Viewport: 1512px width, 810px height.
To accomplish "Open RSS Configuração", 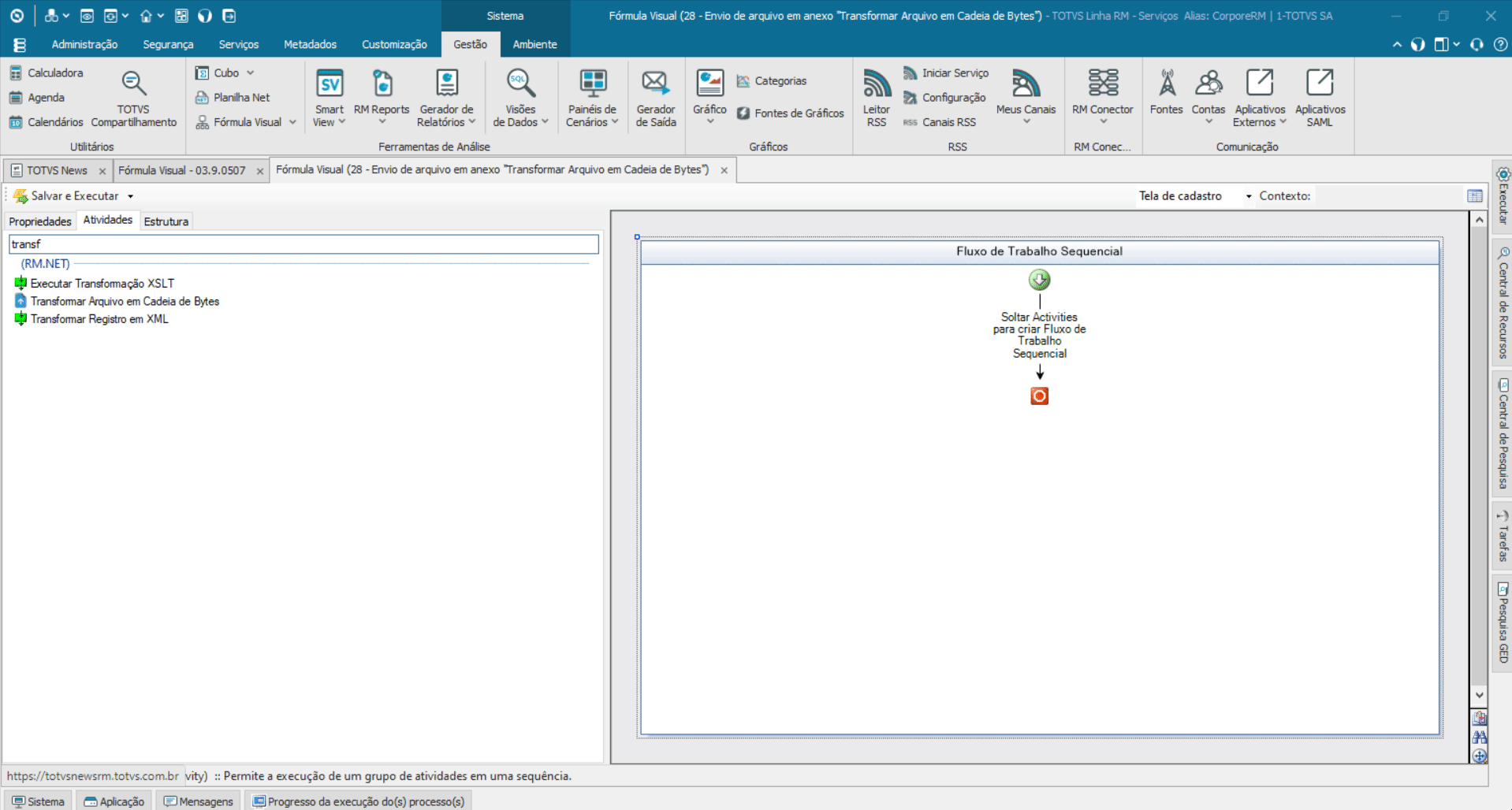I will click(x=944, y=98).
